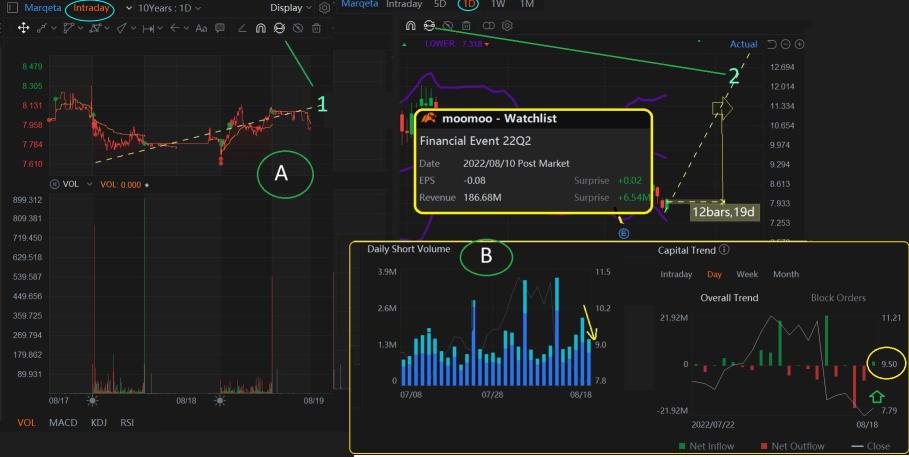Image resolution: width=909 pixels, height=457 pixels.
Task: Select the 1D period on right chart
Action: point(468,4)
